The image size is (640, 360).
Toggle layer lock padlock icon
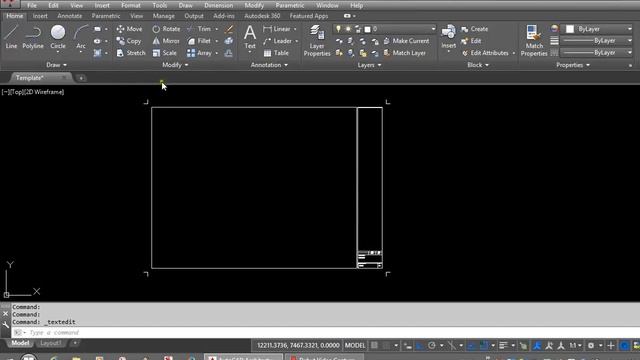(358, 29)
